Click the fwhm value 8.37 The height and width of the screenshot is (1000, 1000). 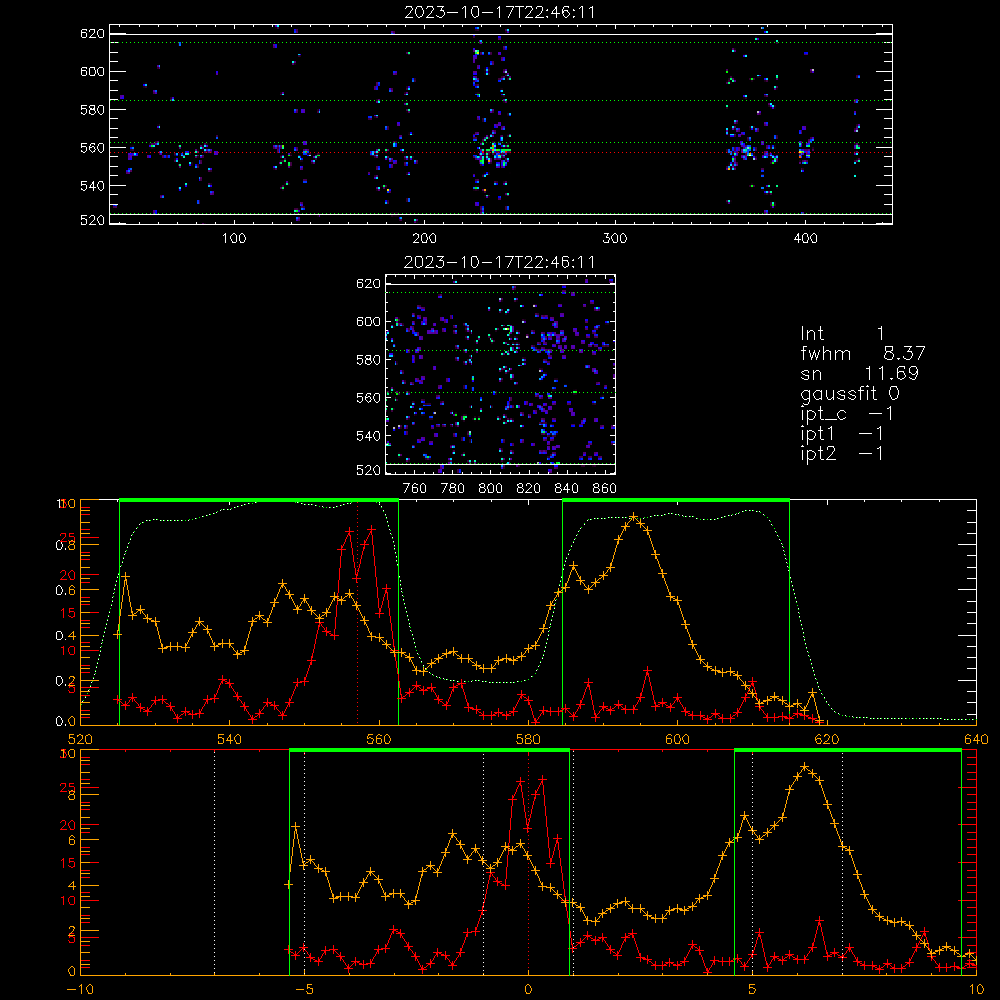coord(904,353)
